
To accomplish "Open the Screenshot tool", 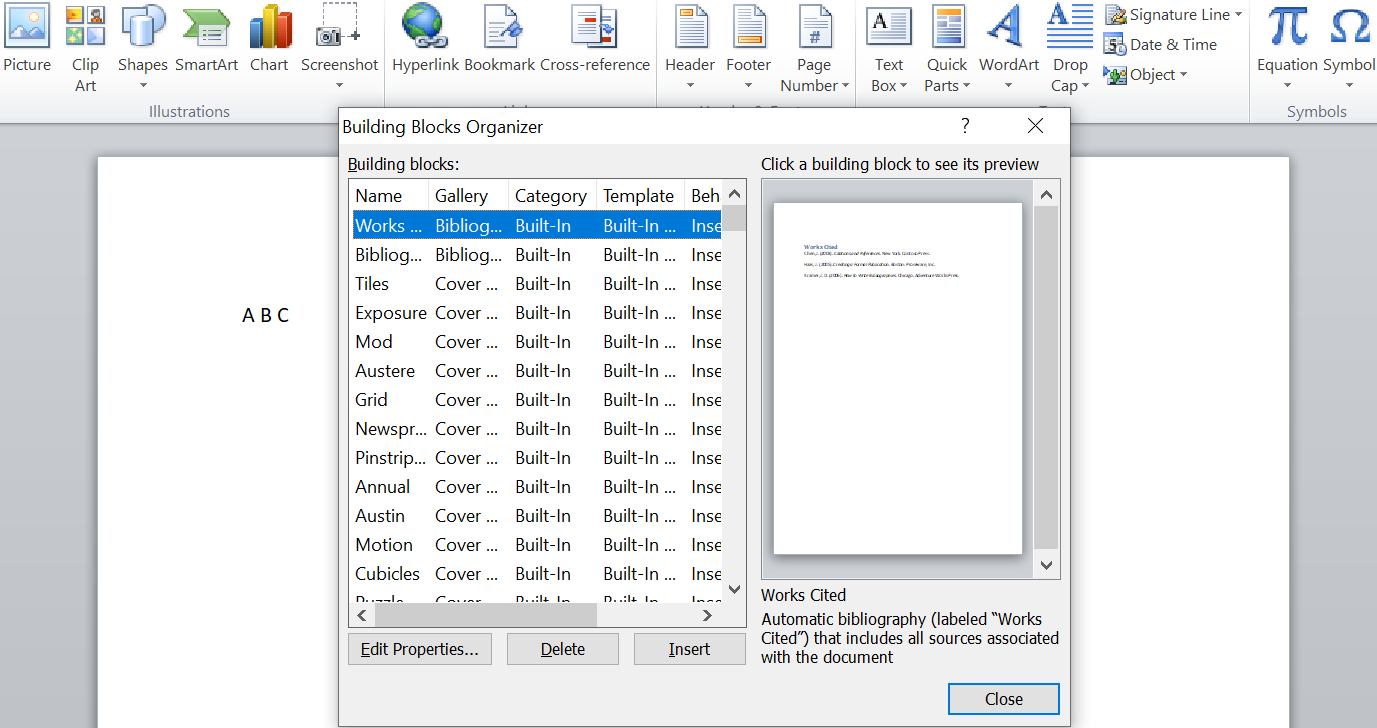I will (340, 49).
